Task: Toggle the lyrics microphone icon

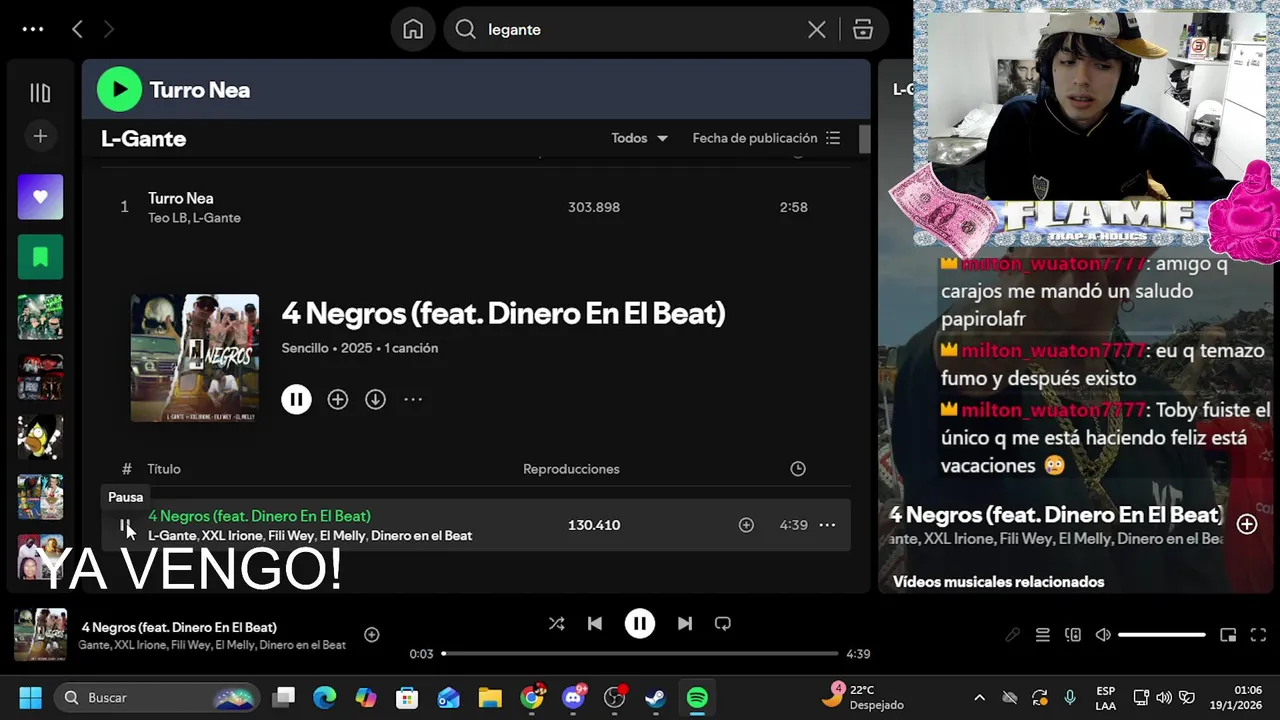Action: (x=1012, y=634)
